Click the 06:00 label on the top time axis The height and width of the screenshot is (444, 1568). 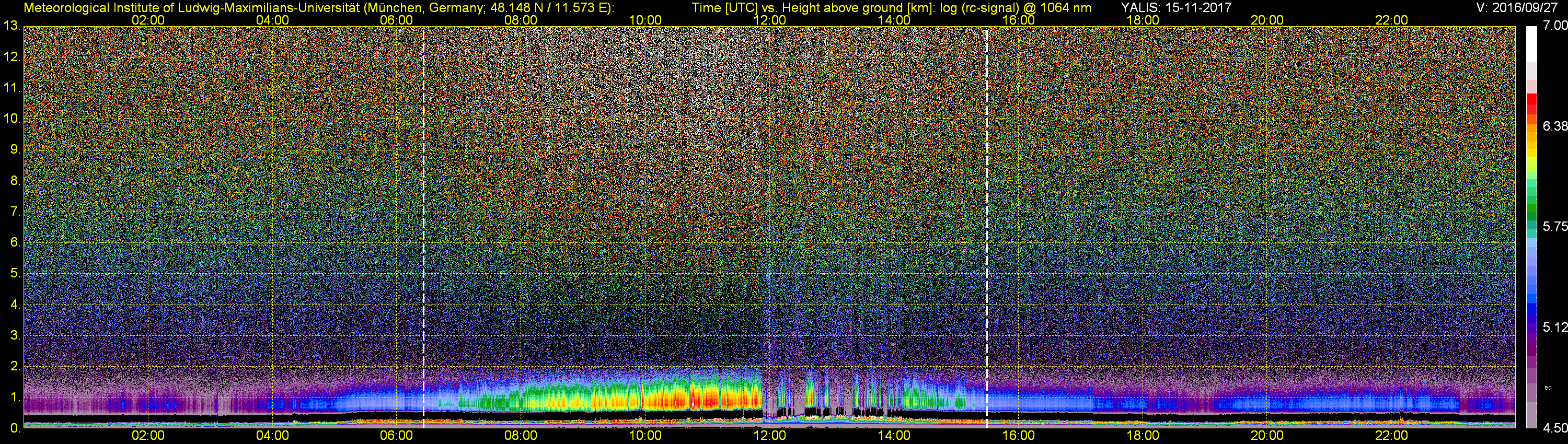(396, 20)
